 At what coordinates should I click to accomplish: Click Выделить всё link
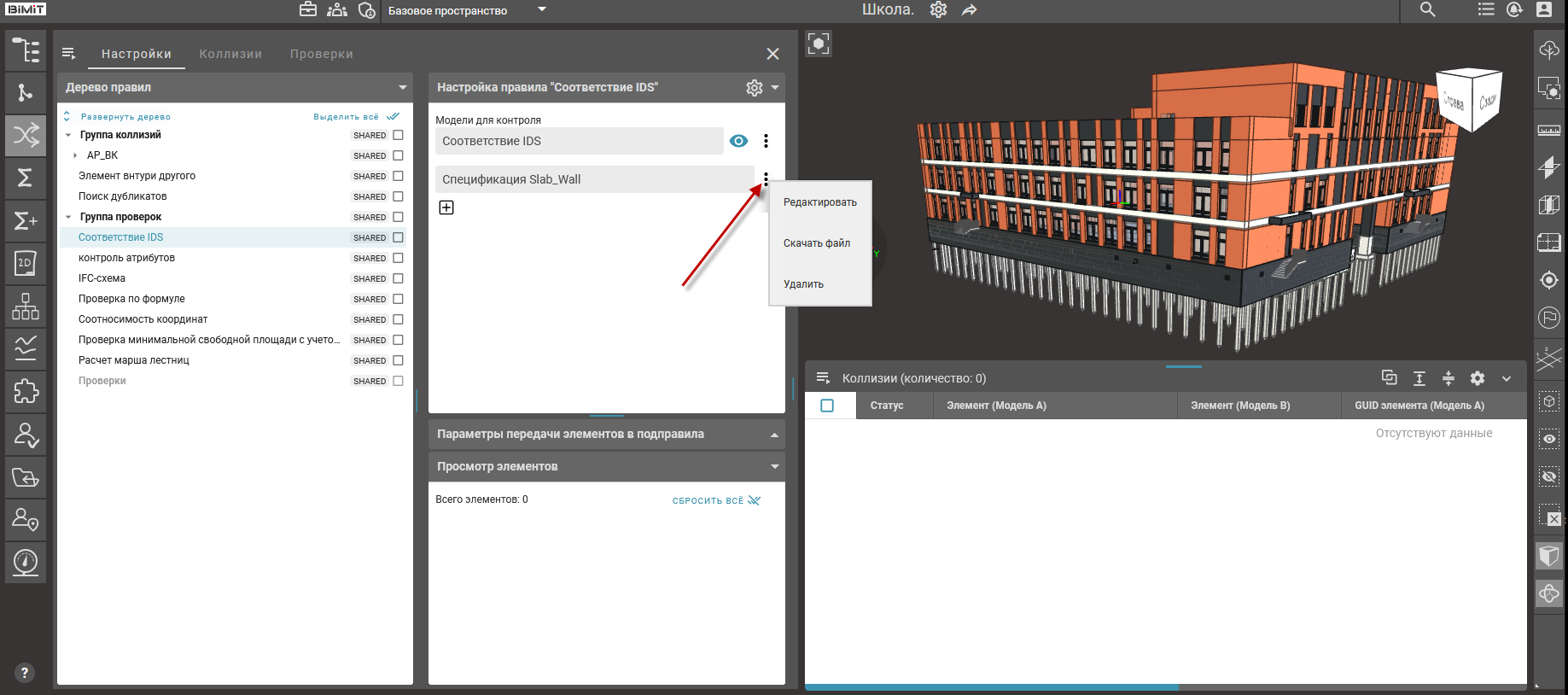point(346,116)
